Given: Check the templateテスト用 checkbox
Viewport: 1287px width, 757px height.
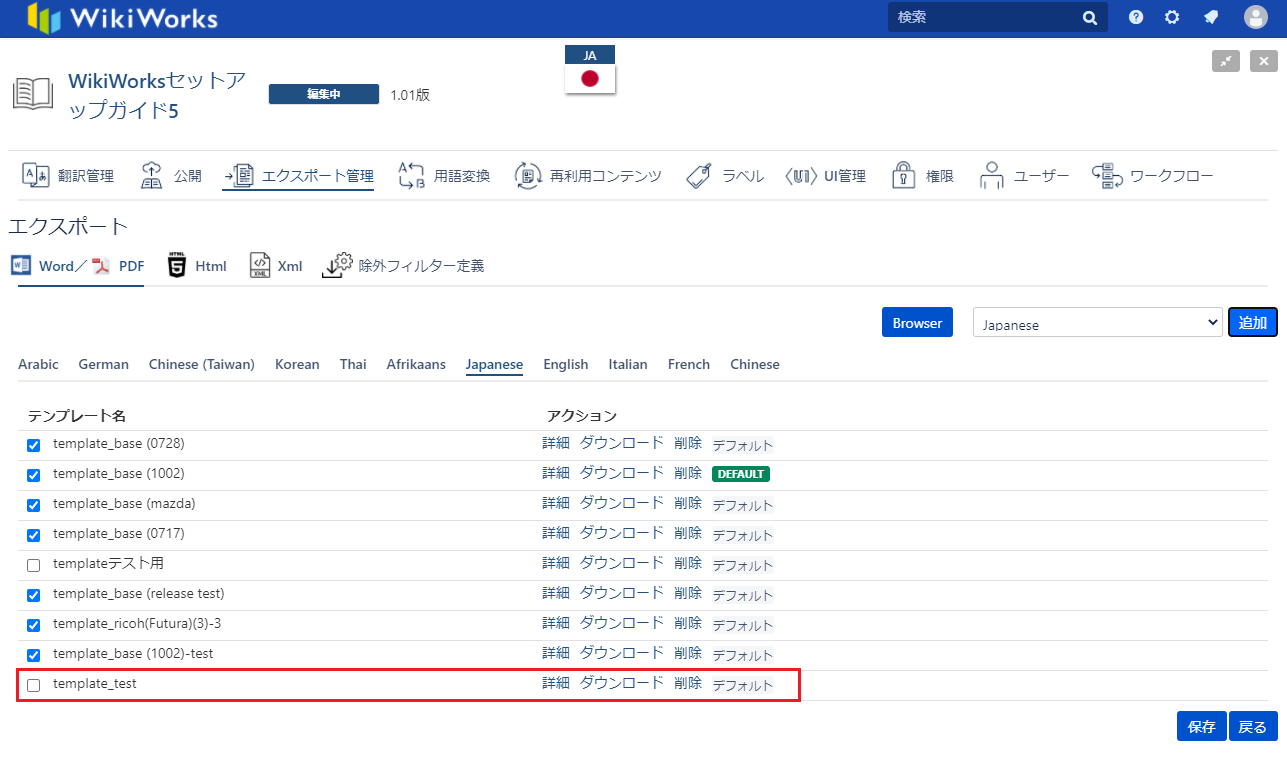Looking at the screenshot, I should (x=33, y=565).
